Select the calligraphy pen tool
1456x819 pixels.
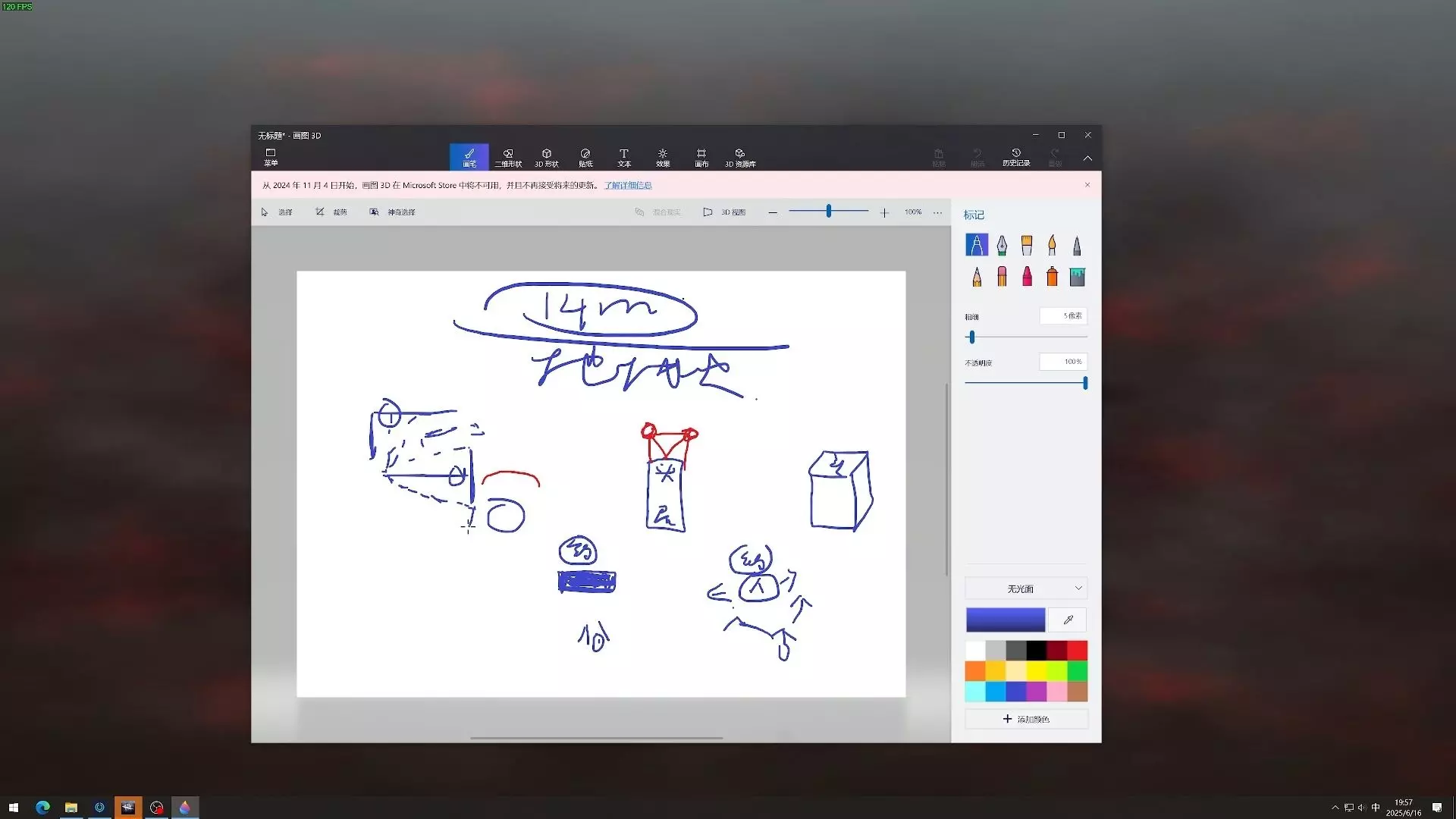click(1002, 245)
